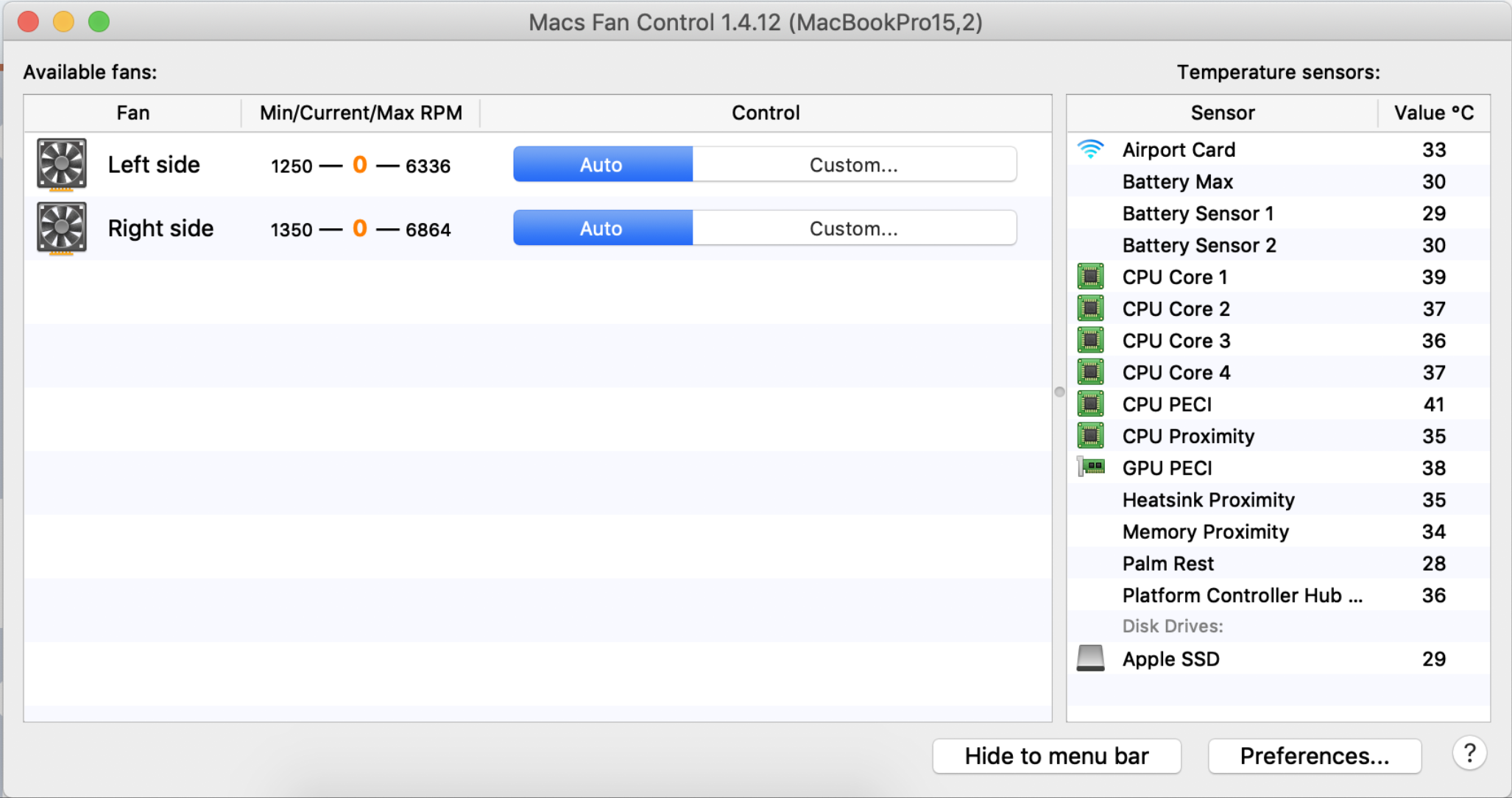The height and width of the screenshot is (798, 1512).
Task: Click the pane splitter handle between tables
Action: coord(1059,392)
